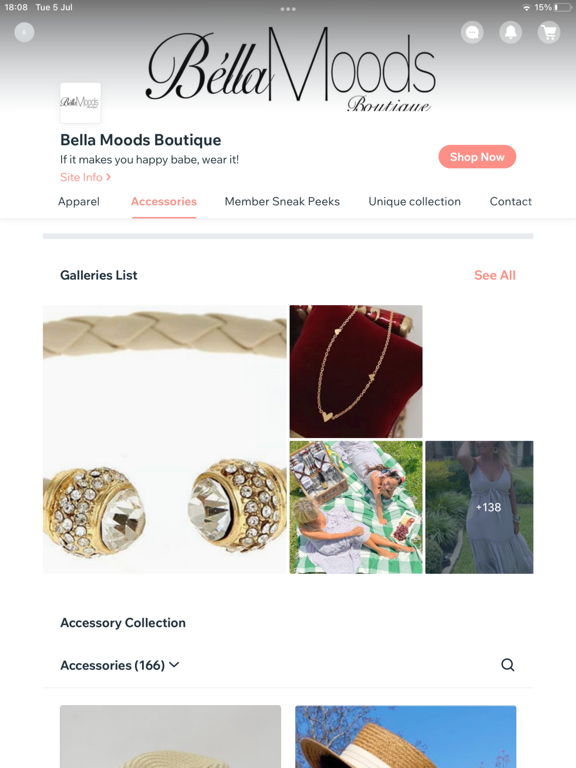Tap the battery status indicator

(x=563, y=7)
